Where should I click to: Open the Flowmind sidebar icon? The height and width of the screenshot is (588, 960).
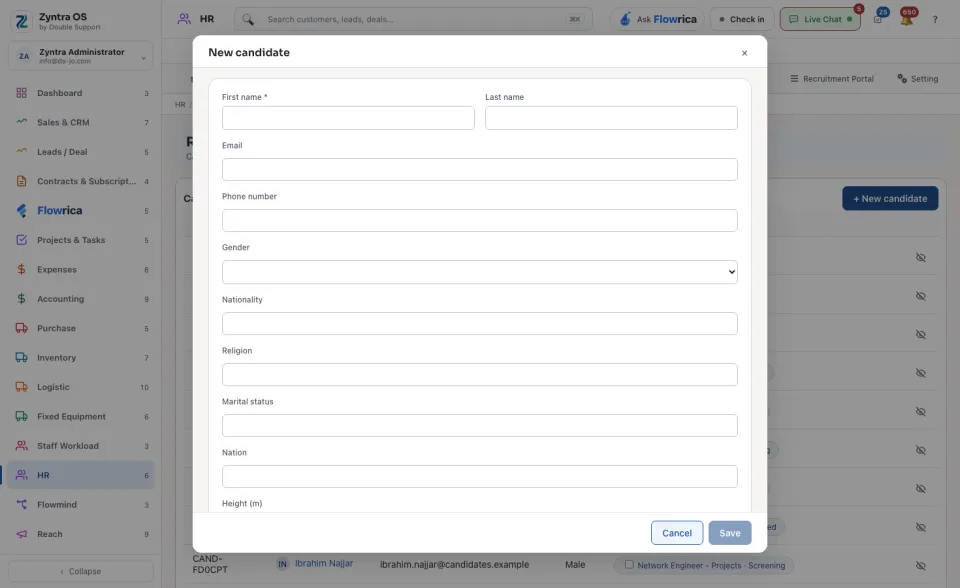(21, 505)
